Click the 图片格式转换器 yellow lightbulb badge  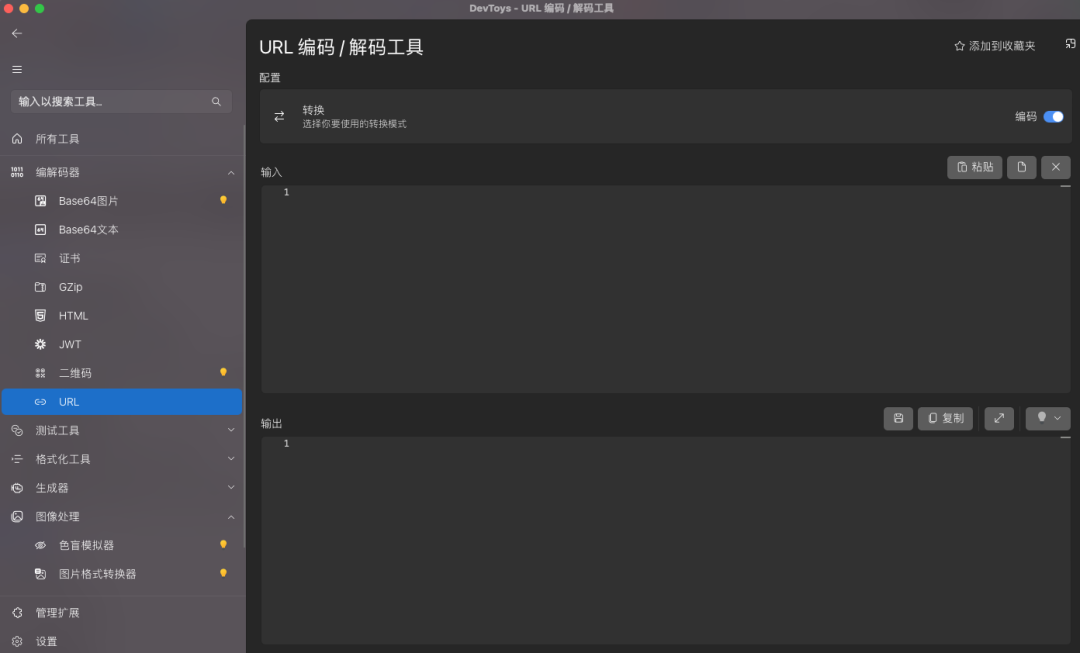click(223, 573)
